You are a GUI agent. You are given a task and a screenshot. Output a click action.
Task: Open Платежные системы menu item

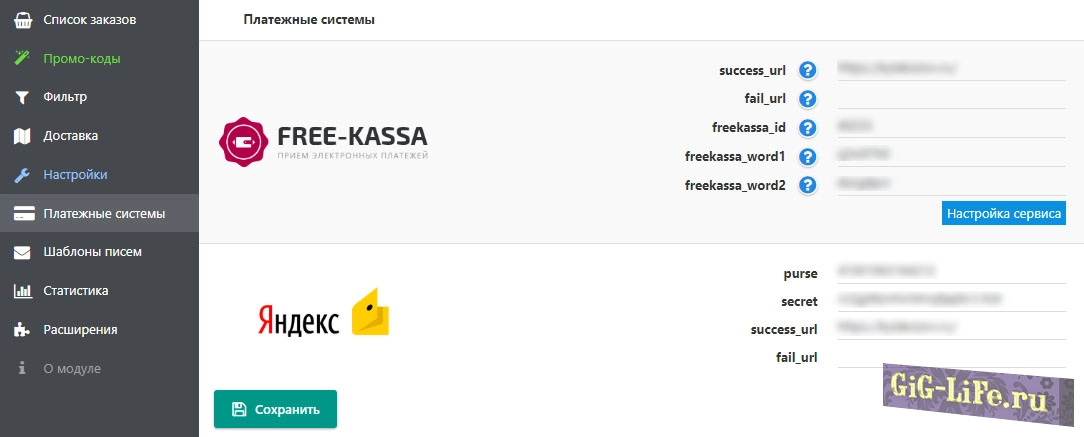[104, 213]
